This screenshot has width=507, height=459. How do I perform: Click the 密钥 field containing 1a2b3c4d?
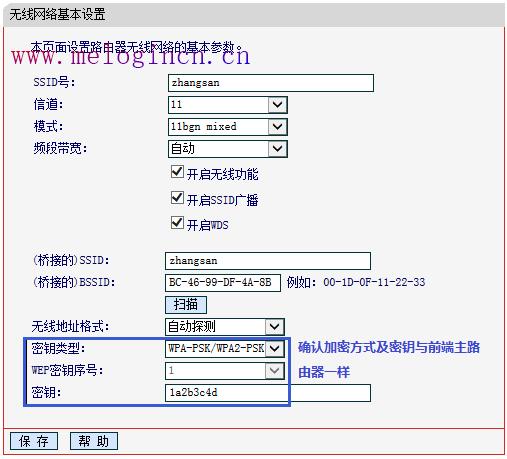[x=268, y=393]
